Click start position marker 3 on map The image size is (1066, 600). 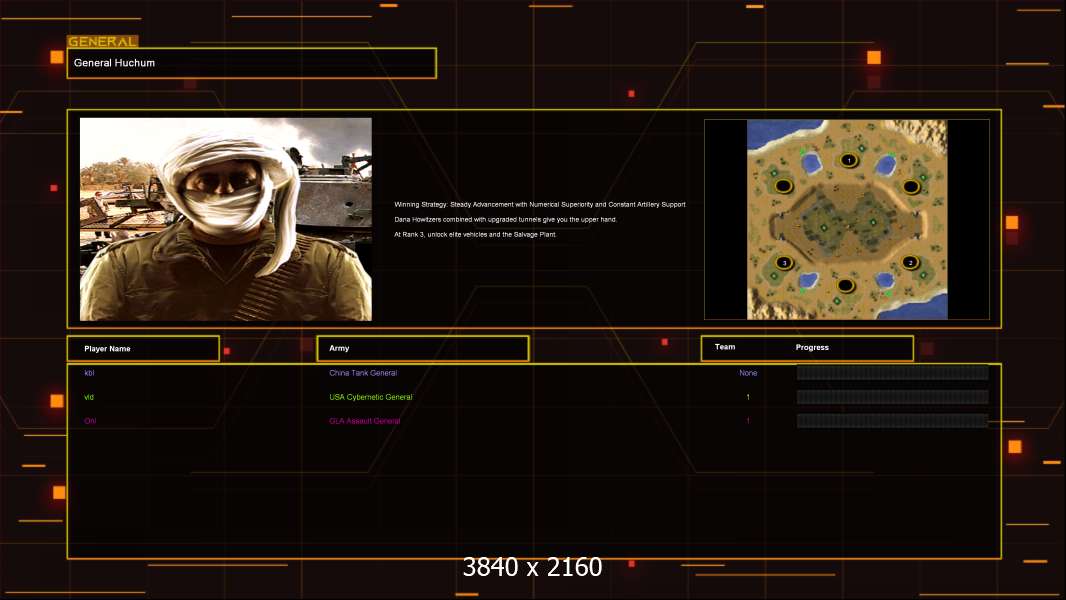(784, 262)
